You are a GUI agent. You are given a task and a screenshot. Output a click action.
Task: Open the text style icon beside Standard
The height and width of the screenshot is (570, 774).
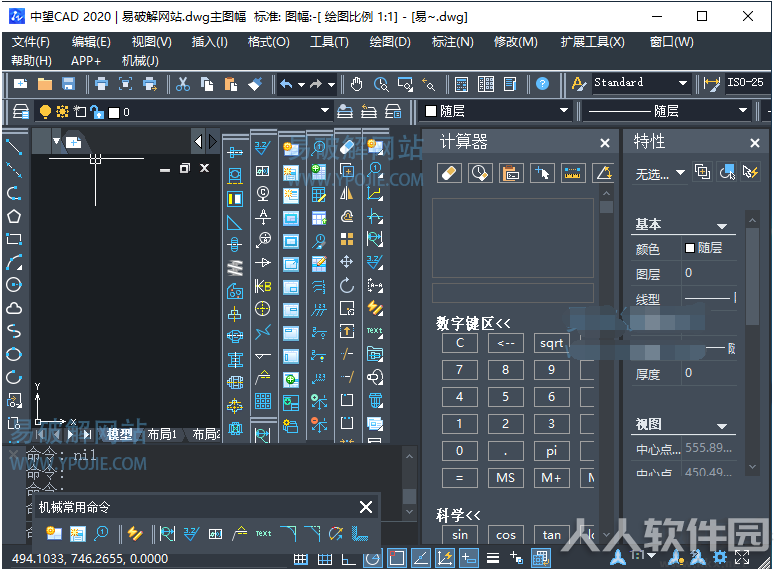tap(579, 84)
